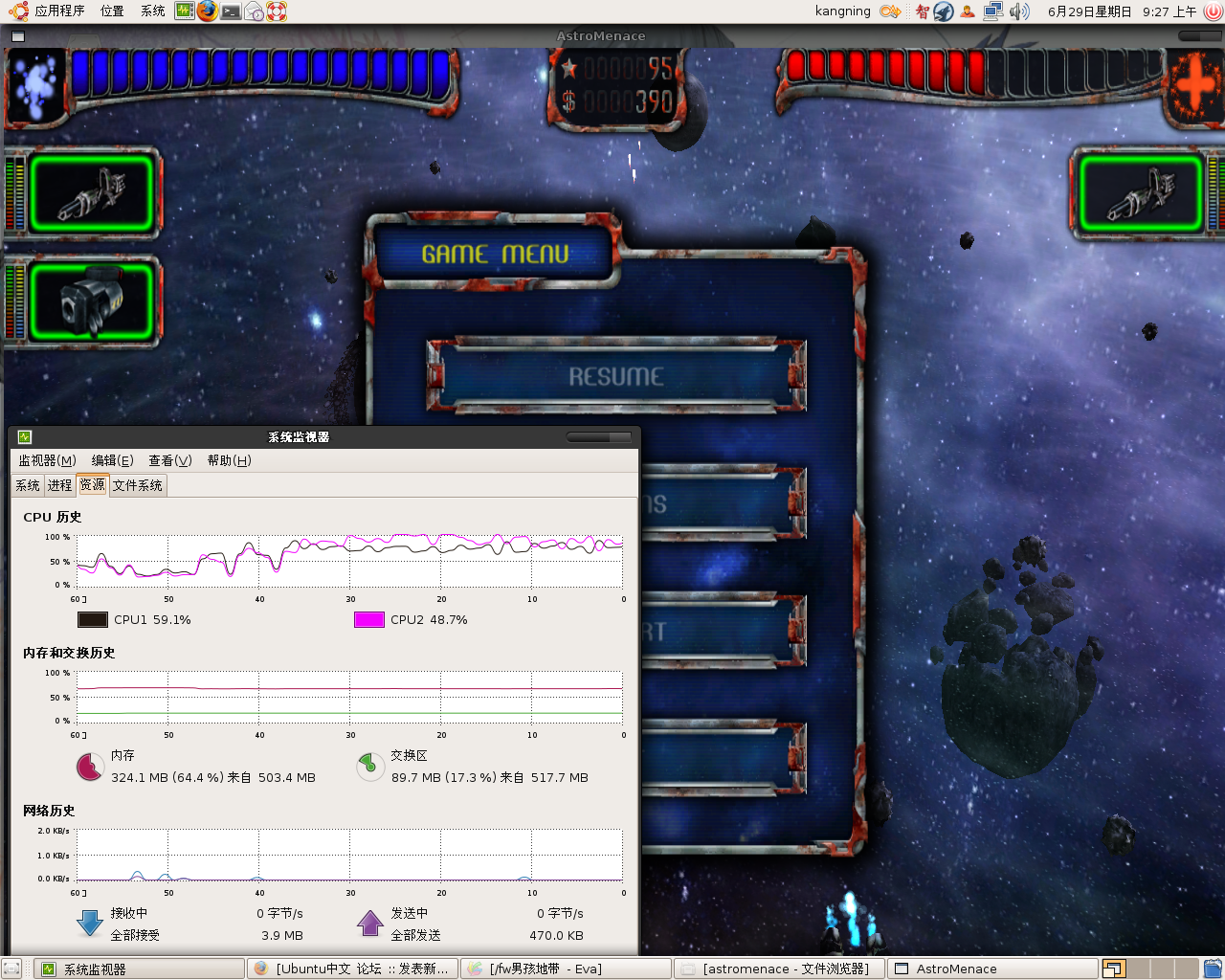1225x980 pixels.
Task: Click the workspace switcher in bottom panel
Action: click(x=1151, y=969)
